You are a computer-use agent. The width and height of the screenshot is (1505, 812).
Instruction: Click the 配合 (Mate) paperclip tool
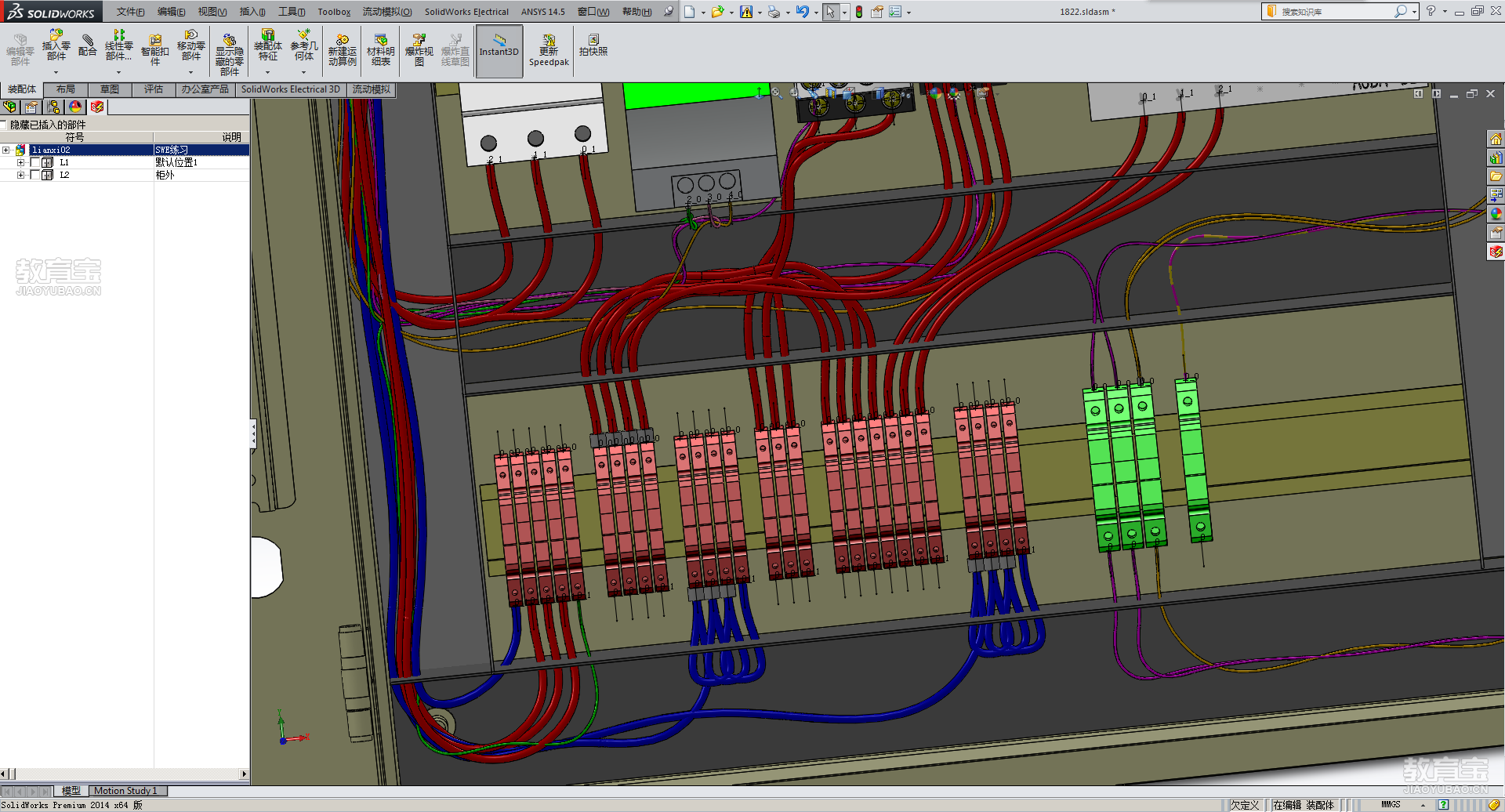pyautogui.click(x=87, y=45)
